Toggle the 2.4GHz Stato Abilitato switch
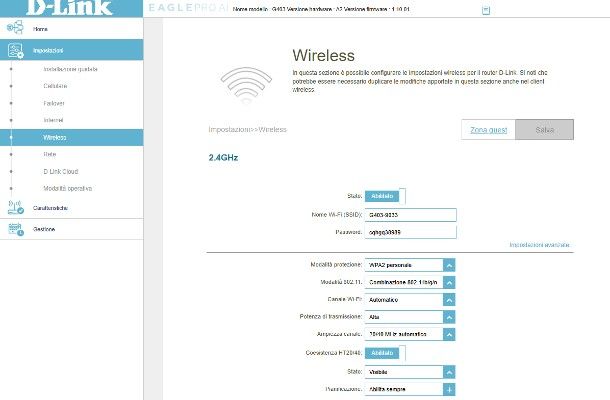 385,196
